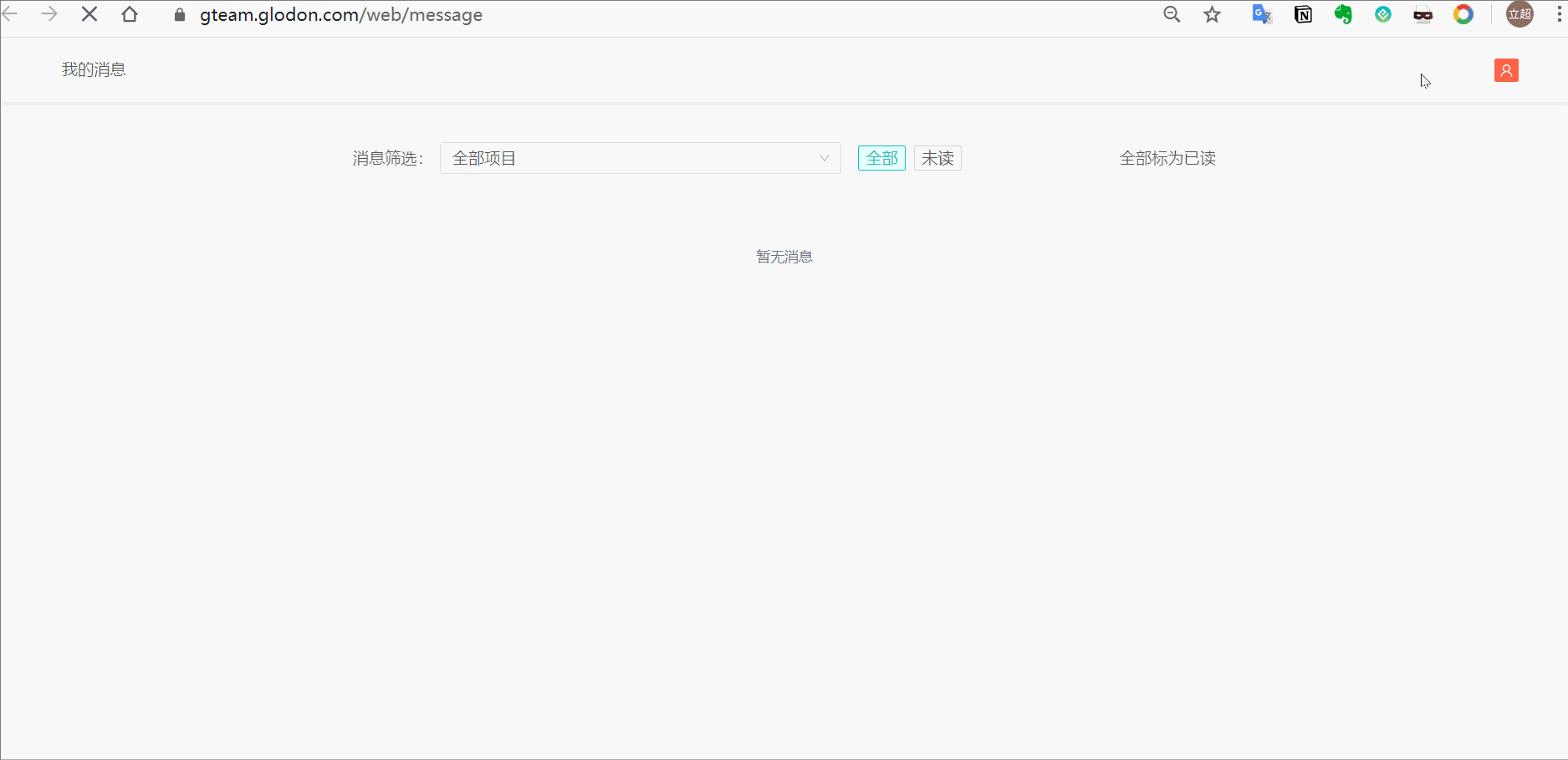Screen dimensions: 1568x760
Task: Open Evernote elephant extension icon
Action: click(x=1343, y=14)
